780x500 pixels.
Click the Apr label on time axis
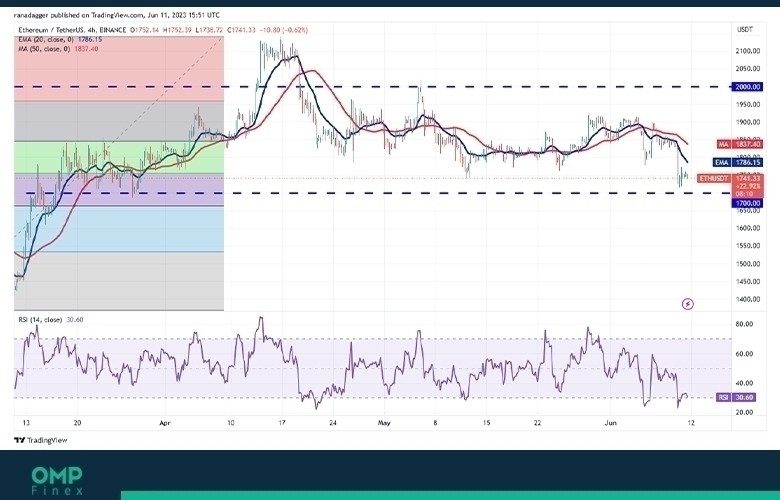click(165, 423)
